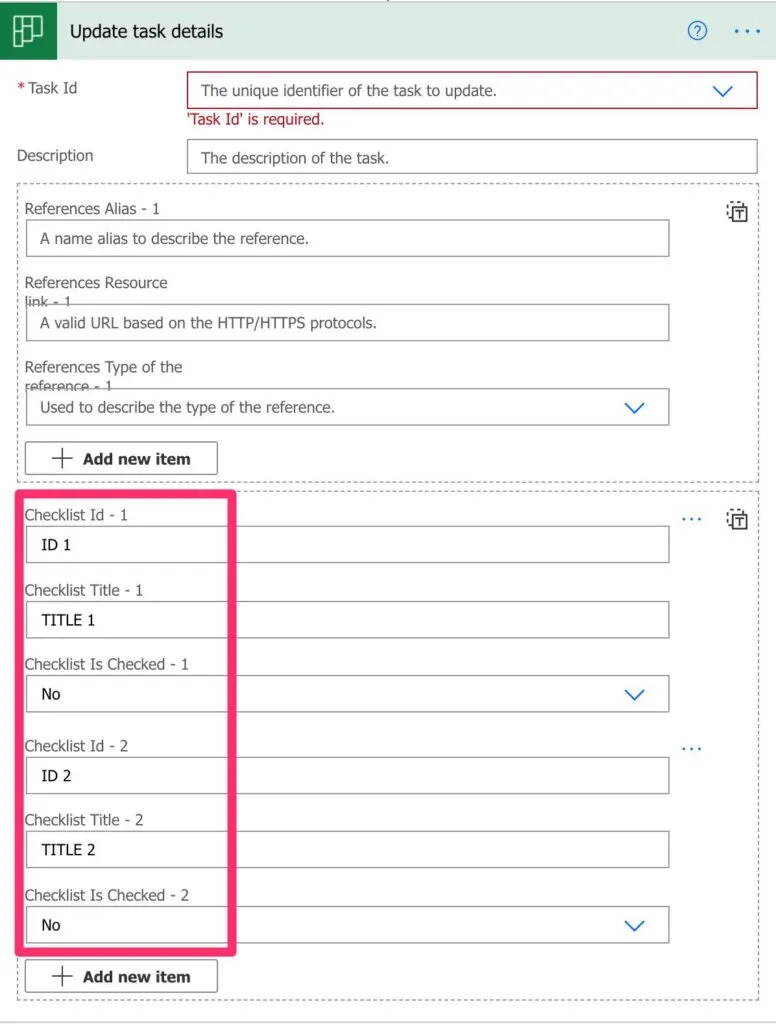Edit the Checklist Id - 1 field
This screenshot has height=1024, width=776.
[347, 545]
